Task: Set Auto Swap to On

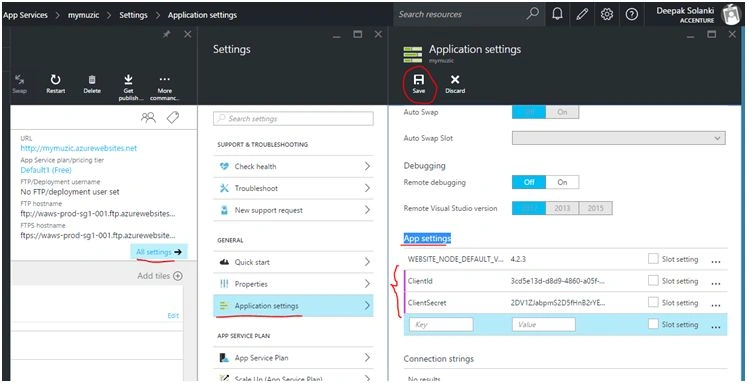Action: pyautogui.click(x=563, y=112)
